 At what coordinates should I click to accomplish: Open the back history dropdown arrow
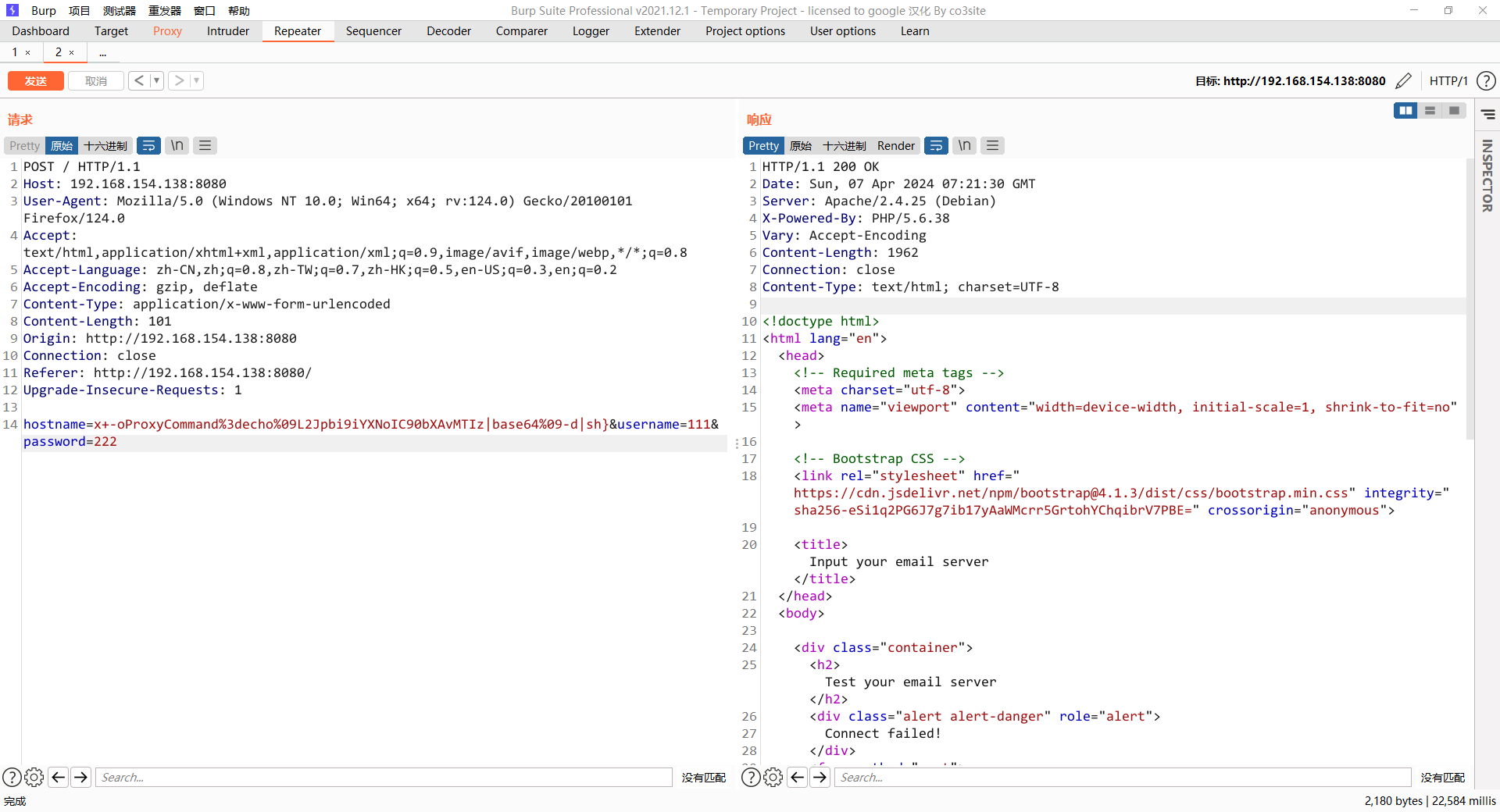tap(156, 80)
